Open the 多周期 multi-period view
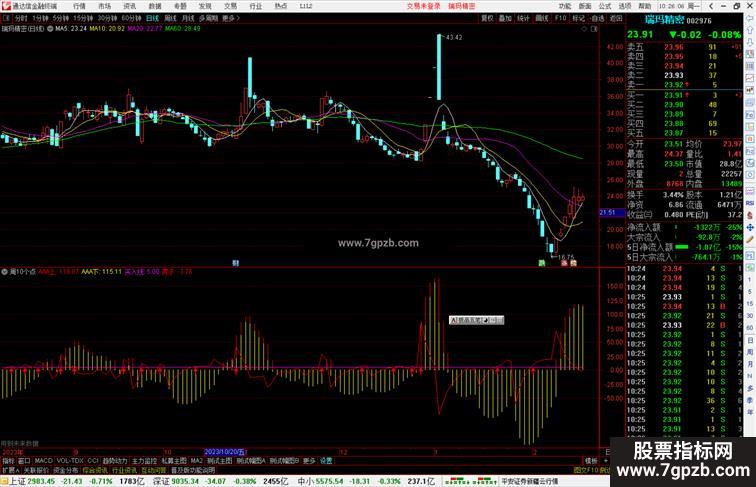Screen dimensions: 756x487 point(208,18)
